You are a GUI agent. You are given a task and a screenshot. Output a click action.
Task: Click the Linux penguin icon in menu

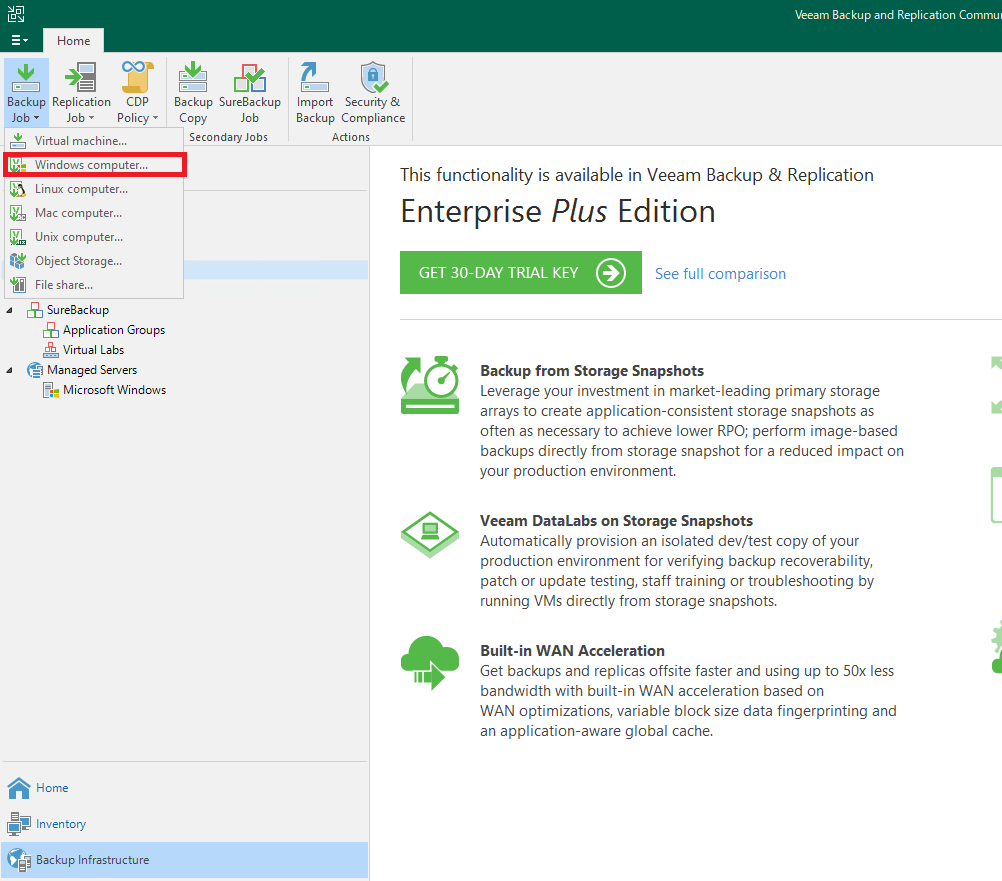click(x=18, y=189)
